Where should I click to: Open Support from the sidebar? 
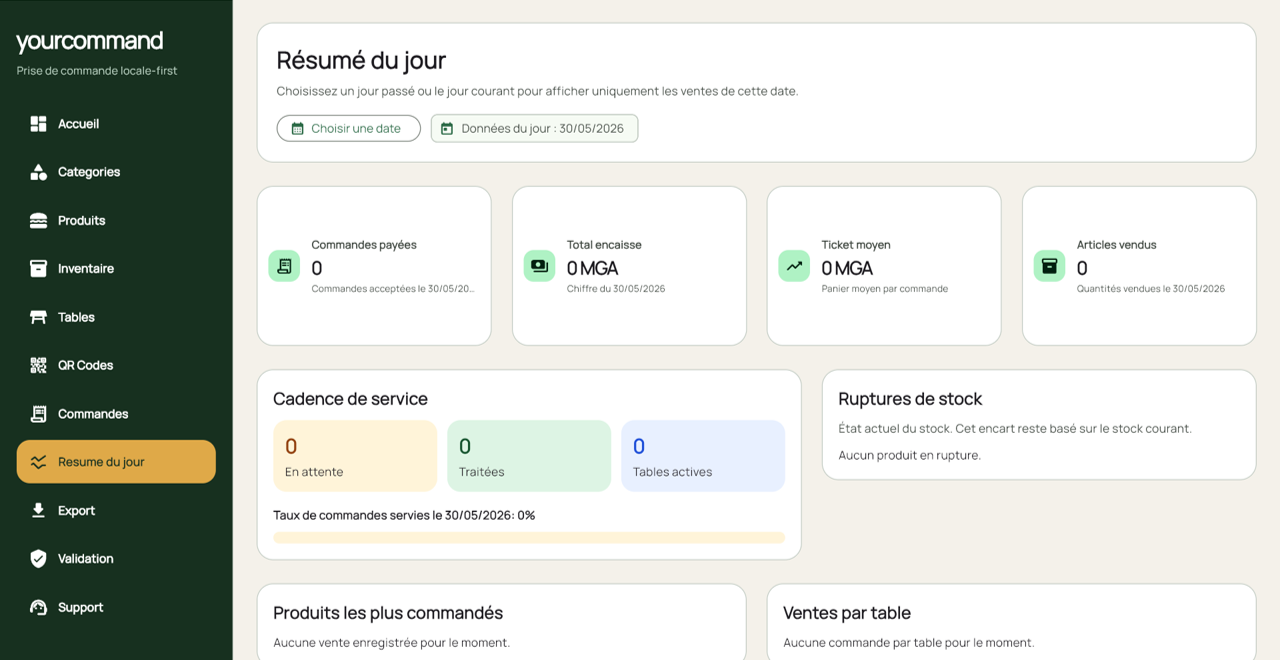pyautogui.click(x=116, y=607)
